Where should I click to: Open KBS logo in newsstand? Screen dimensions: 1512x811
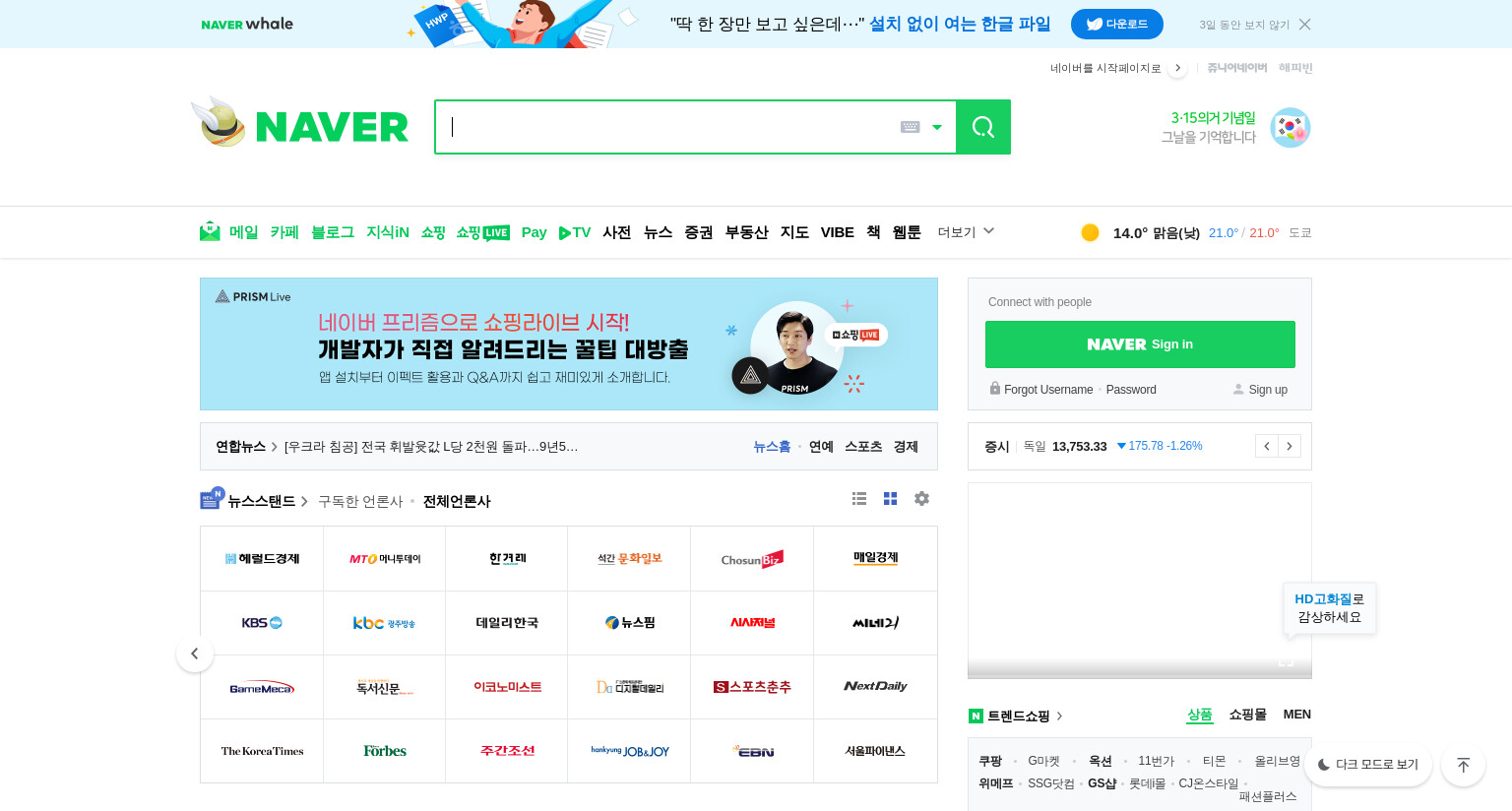[x=262, y=623]
